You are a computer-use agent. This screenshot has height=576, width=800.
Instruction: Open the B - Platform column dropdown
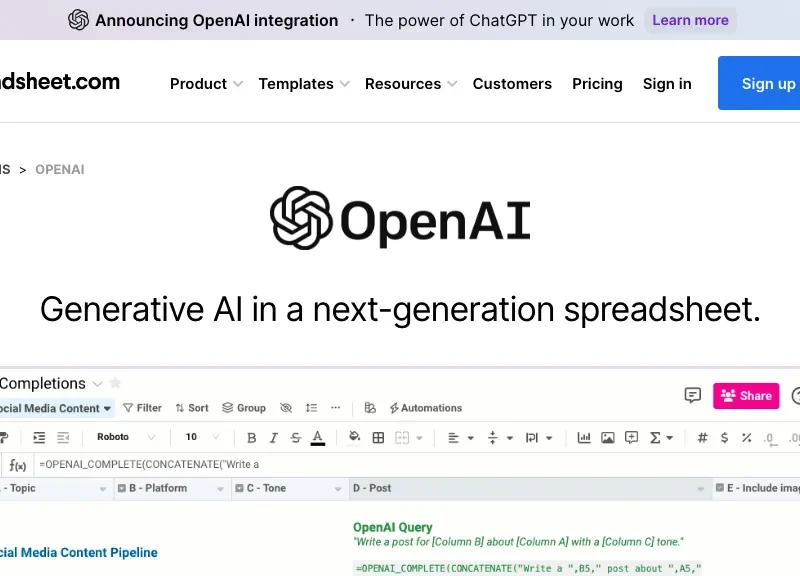point(220,489)
